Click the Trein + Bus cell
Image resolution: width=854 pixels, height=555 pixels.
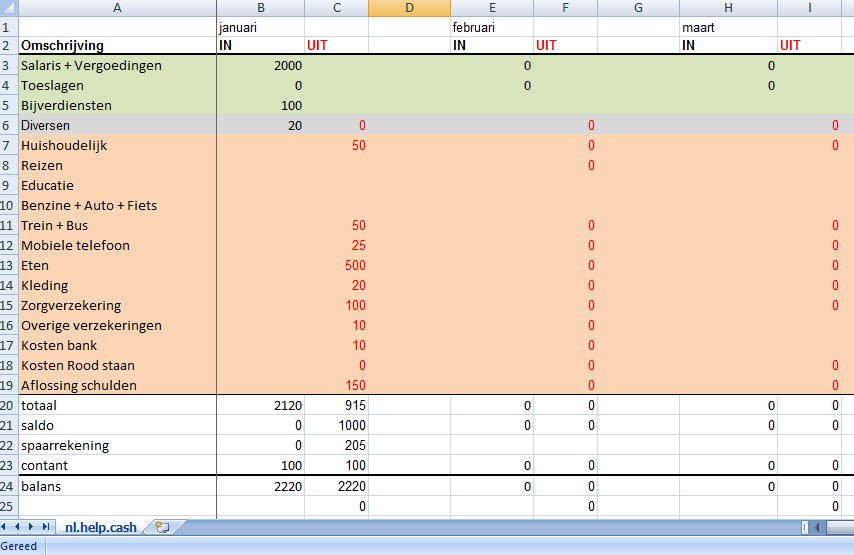[117, 225]
